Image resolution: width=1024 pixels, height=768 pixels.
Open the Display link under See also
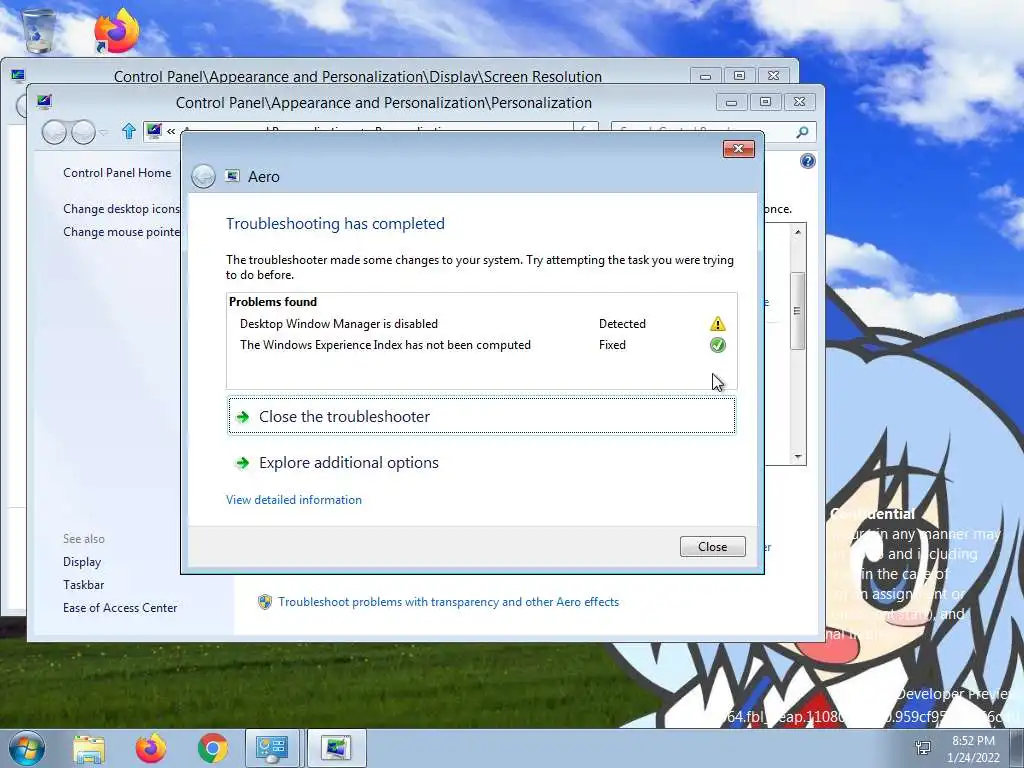tap(82, 562)
